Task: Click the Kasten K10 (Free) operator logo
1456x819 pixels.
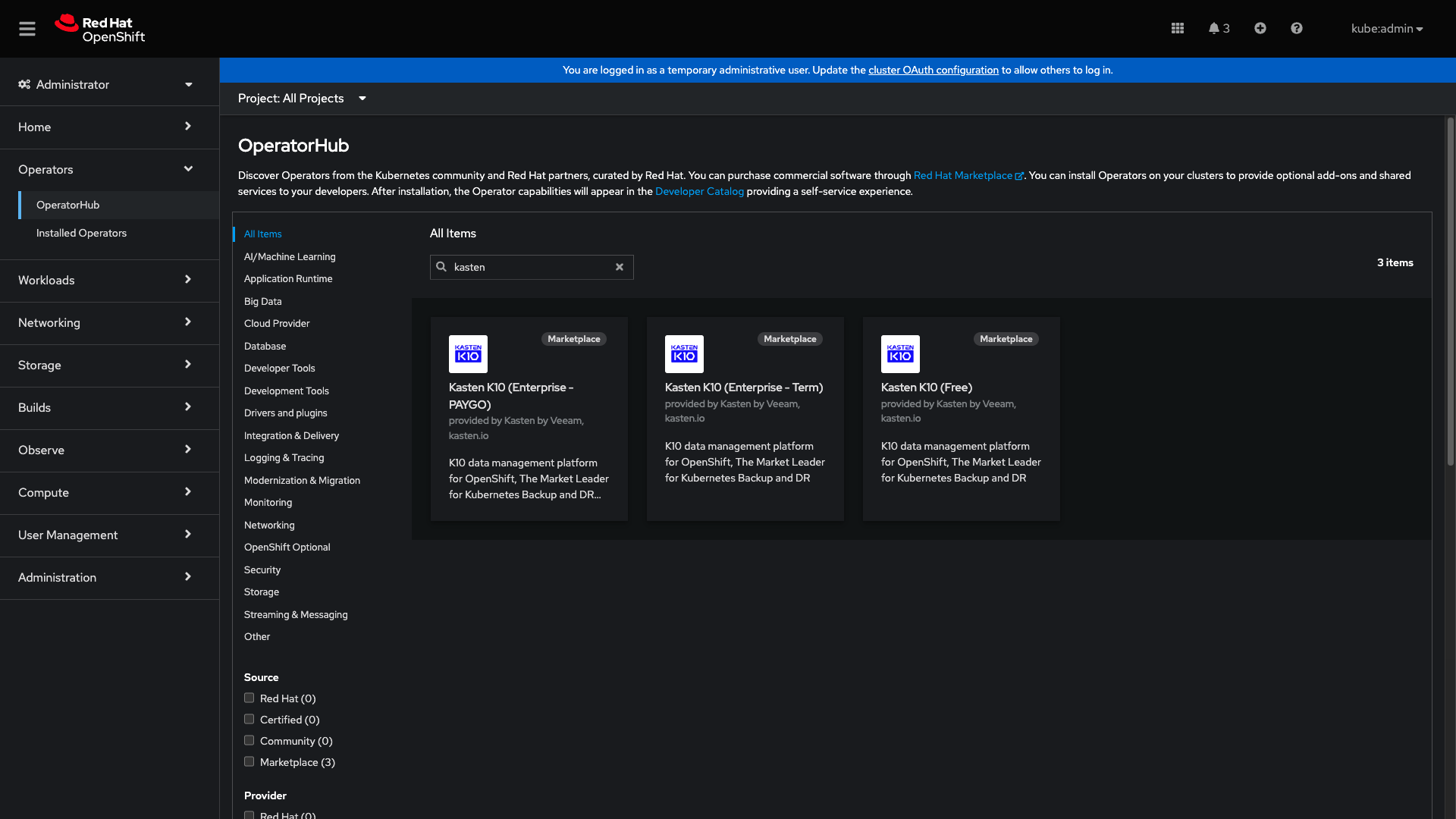Action: tap(899, 353)
